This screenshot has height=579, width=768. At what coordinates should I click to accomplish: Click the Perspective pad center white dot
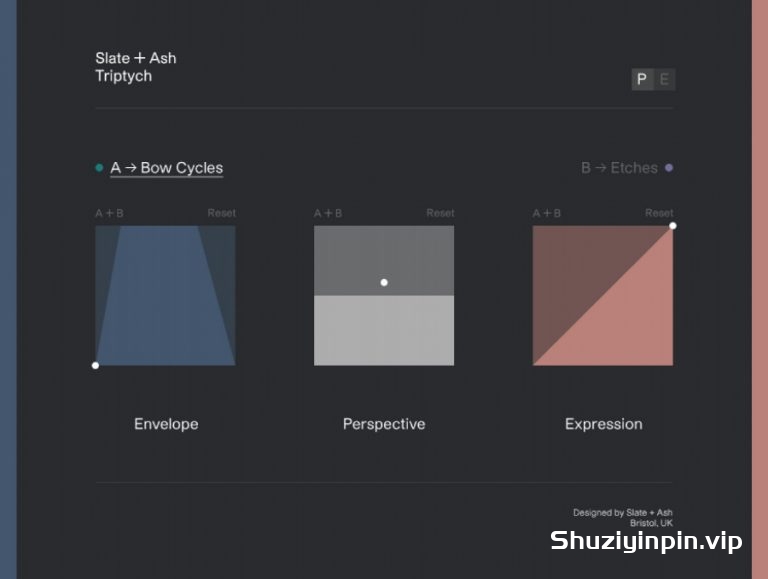click(384, 283)
